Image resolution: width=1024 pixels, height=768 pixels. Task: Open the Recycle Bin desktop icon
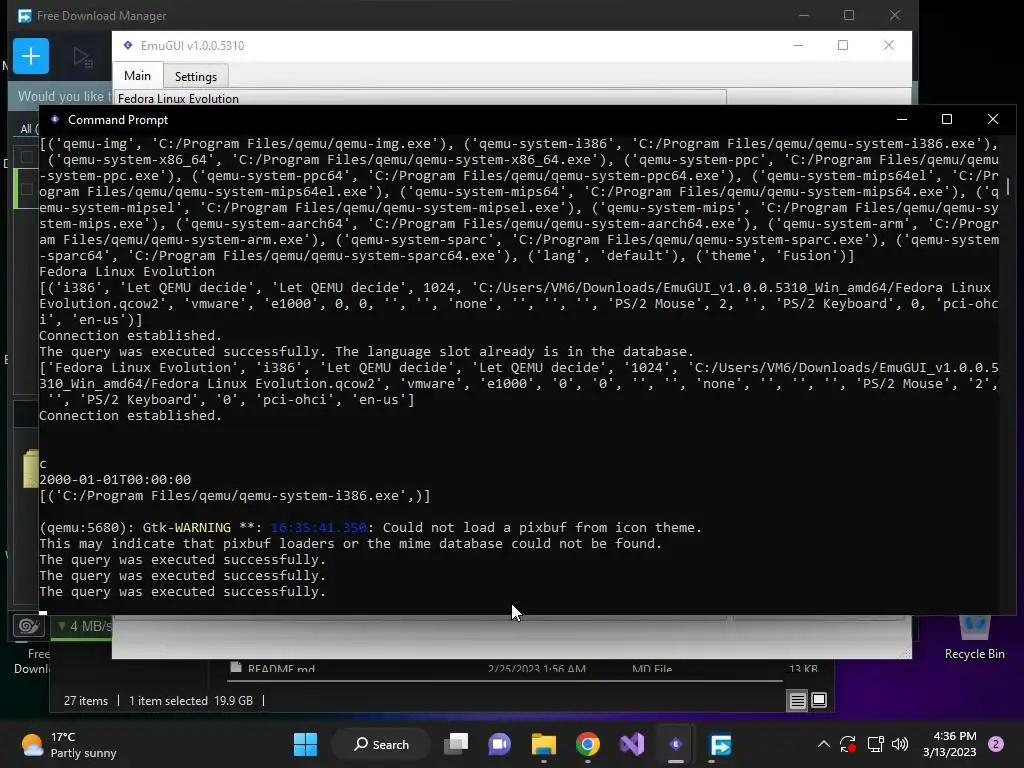(x=974, y=639)
